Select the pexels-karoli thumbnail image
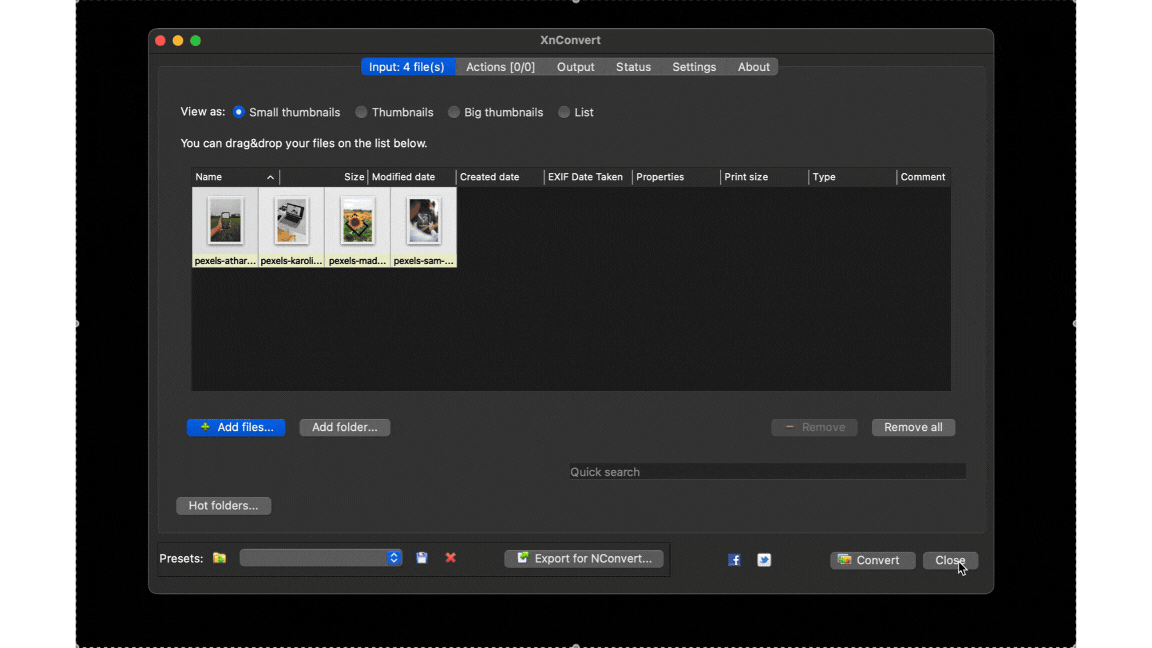Viewport: 1152px width, 648px height. [x=292, y=221]
